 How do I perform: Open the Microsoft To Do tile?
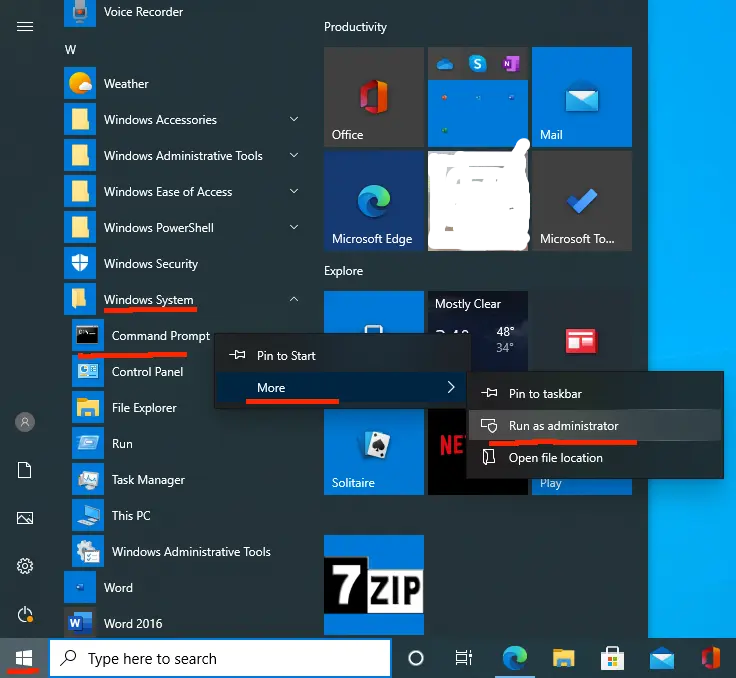[582, 201]
